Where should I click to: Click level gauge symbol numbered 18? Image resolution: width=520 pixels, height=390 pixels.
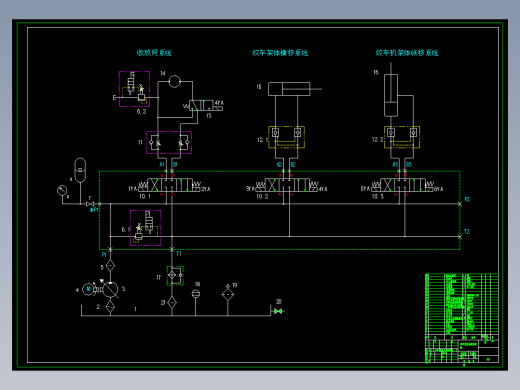click(x=196, y=294)
